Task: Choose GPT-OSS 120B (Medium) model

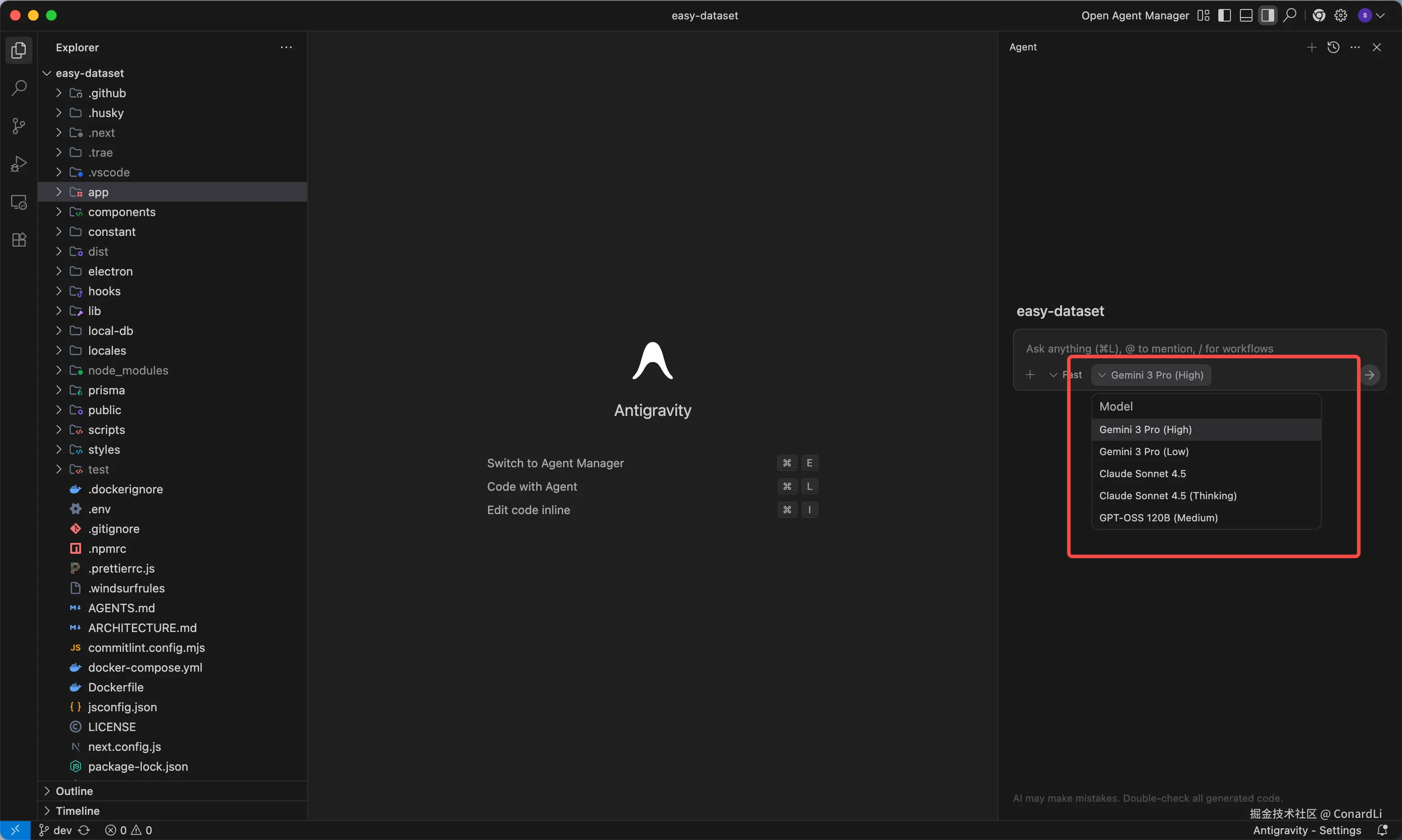Action: tap(1158, 518)
